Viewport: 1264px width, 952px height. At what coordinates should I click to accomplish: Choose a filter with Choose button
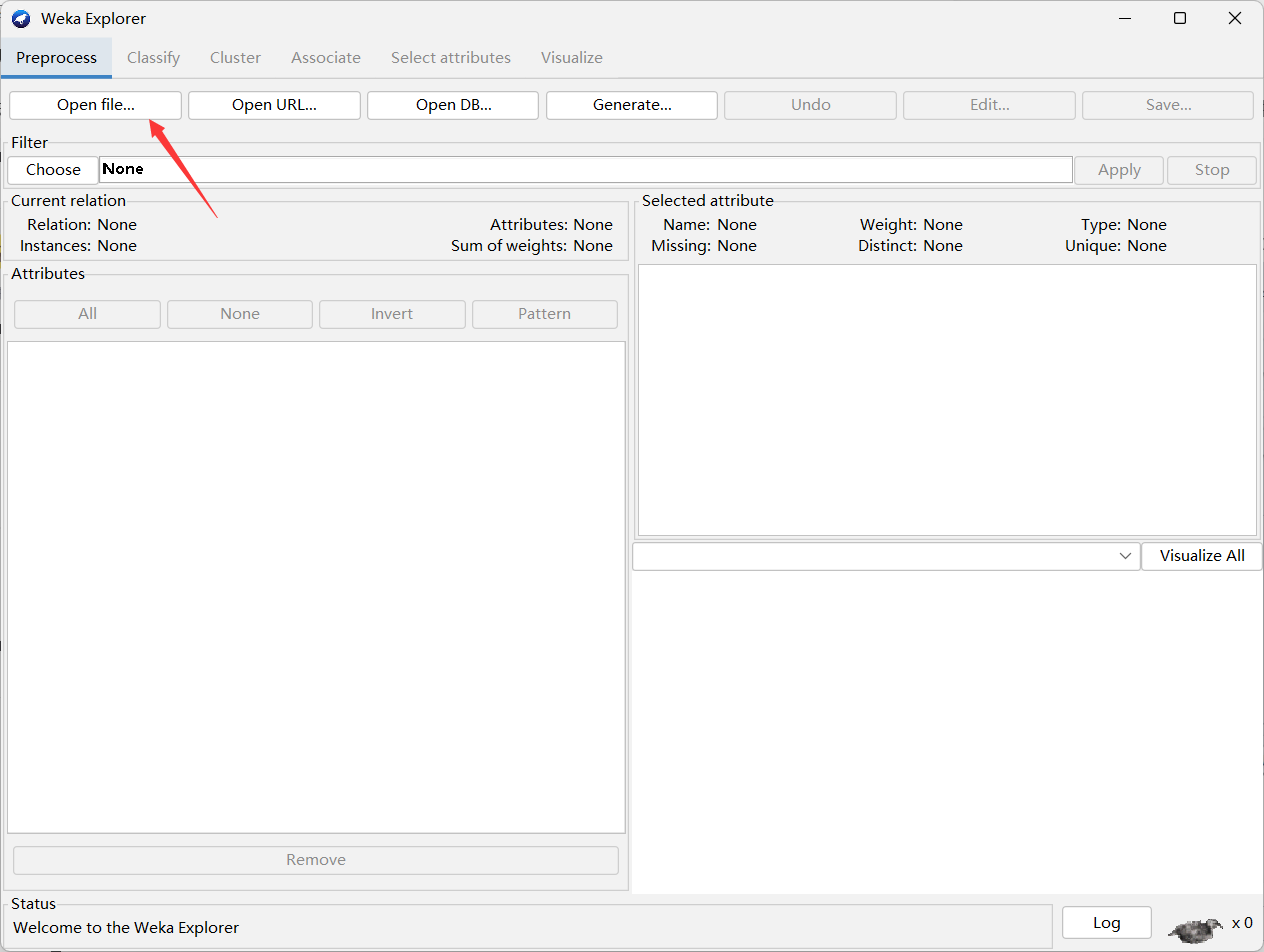(x=53, y=170)
